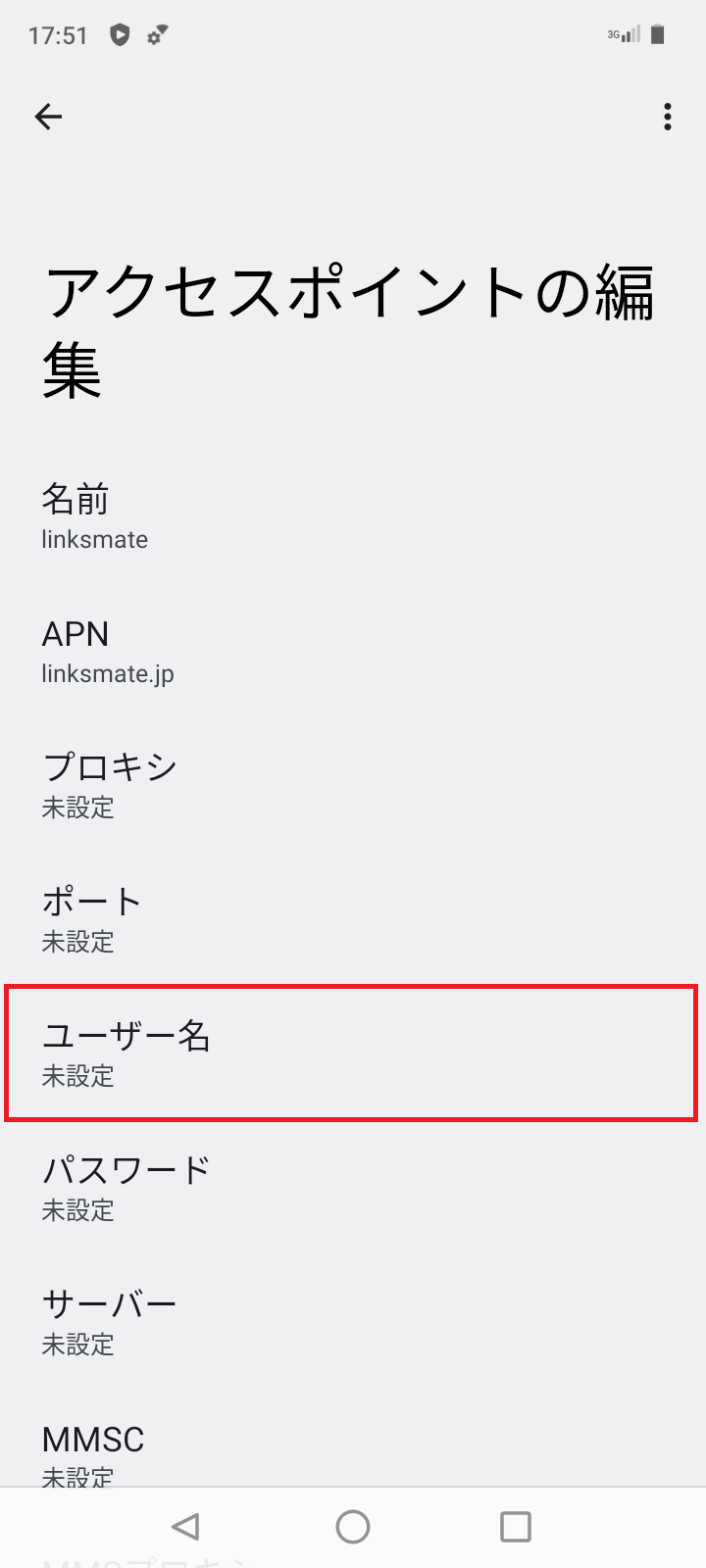Screen dimensions: 706x1568
Task: Tap the gear wifi status icon
Action: pyautogui.click(x=157, y=35)
